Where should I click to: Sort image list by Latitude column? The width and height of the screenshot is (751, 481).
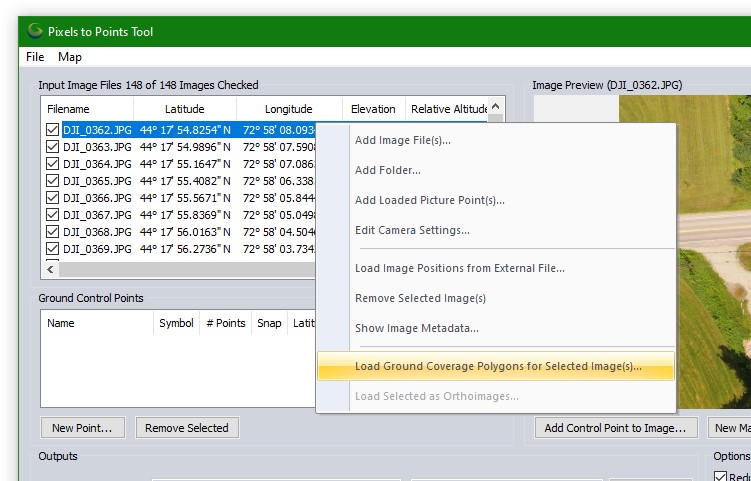point(185,109)
